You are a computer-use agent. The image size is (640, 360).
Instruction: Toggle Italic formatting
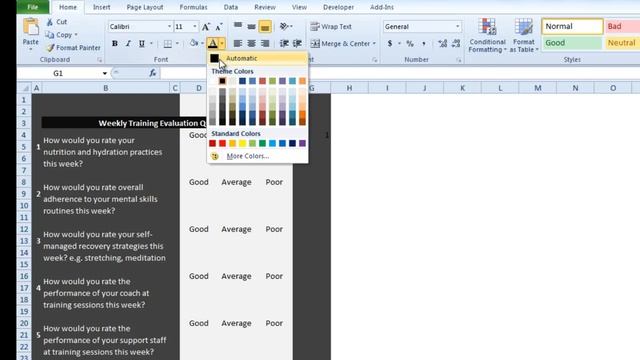[x=128, y=44]
